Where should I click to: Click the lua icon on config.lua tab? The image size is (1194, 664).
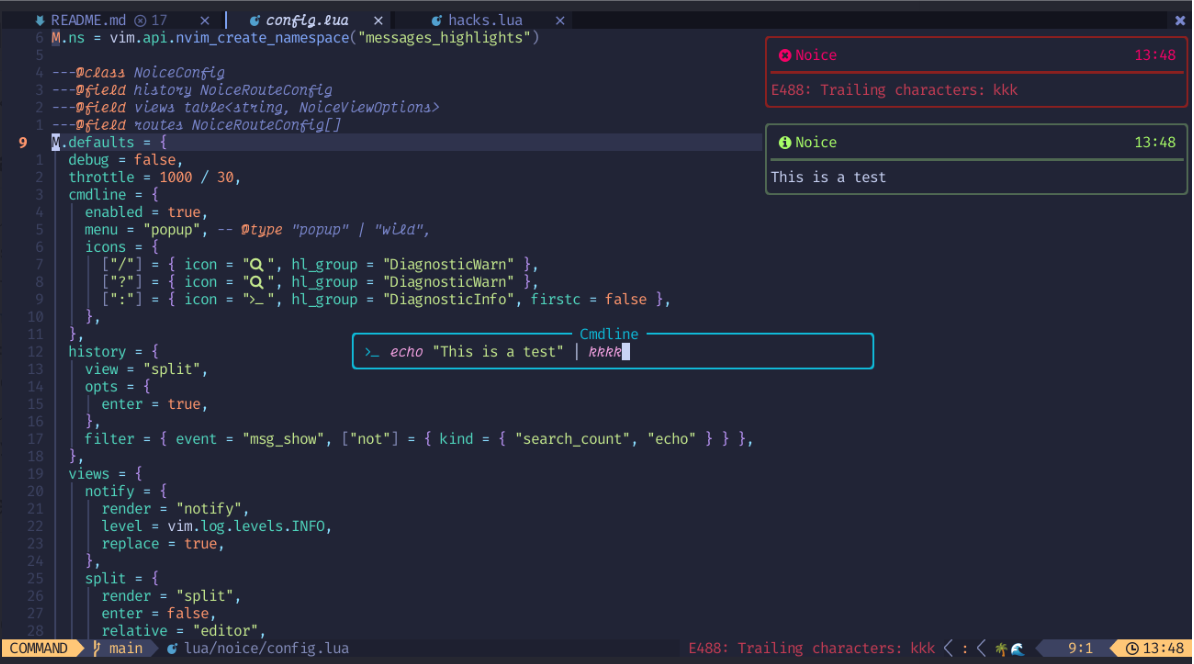(x=254, y=21)
